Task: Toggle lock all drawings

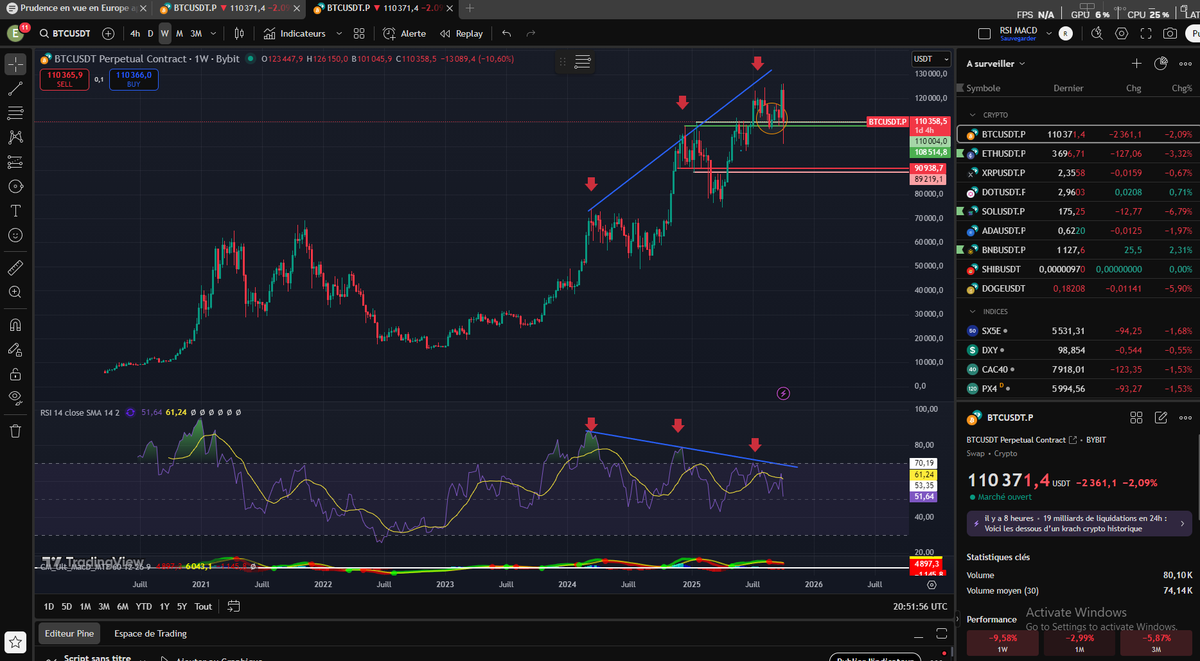Action: click(15, 373)
